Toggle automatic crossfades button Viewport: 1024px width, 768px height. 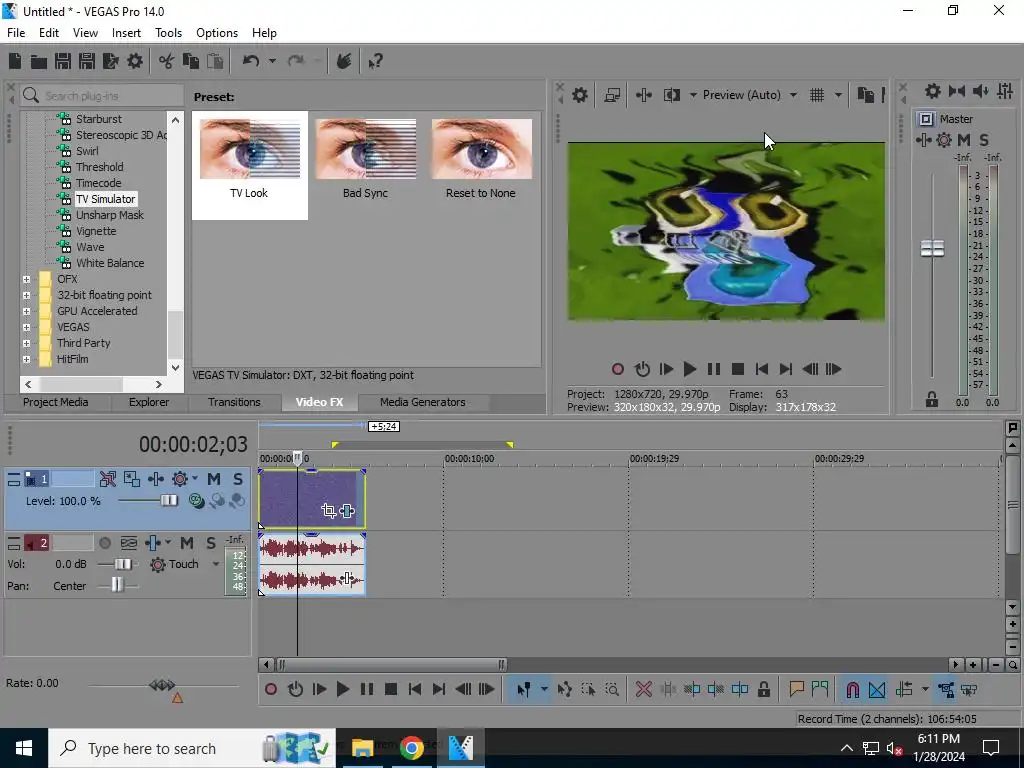pyautogui.click(x=877, y=689)
